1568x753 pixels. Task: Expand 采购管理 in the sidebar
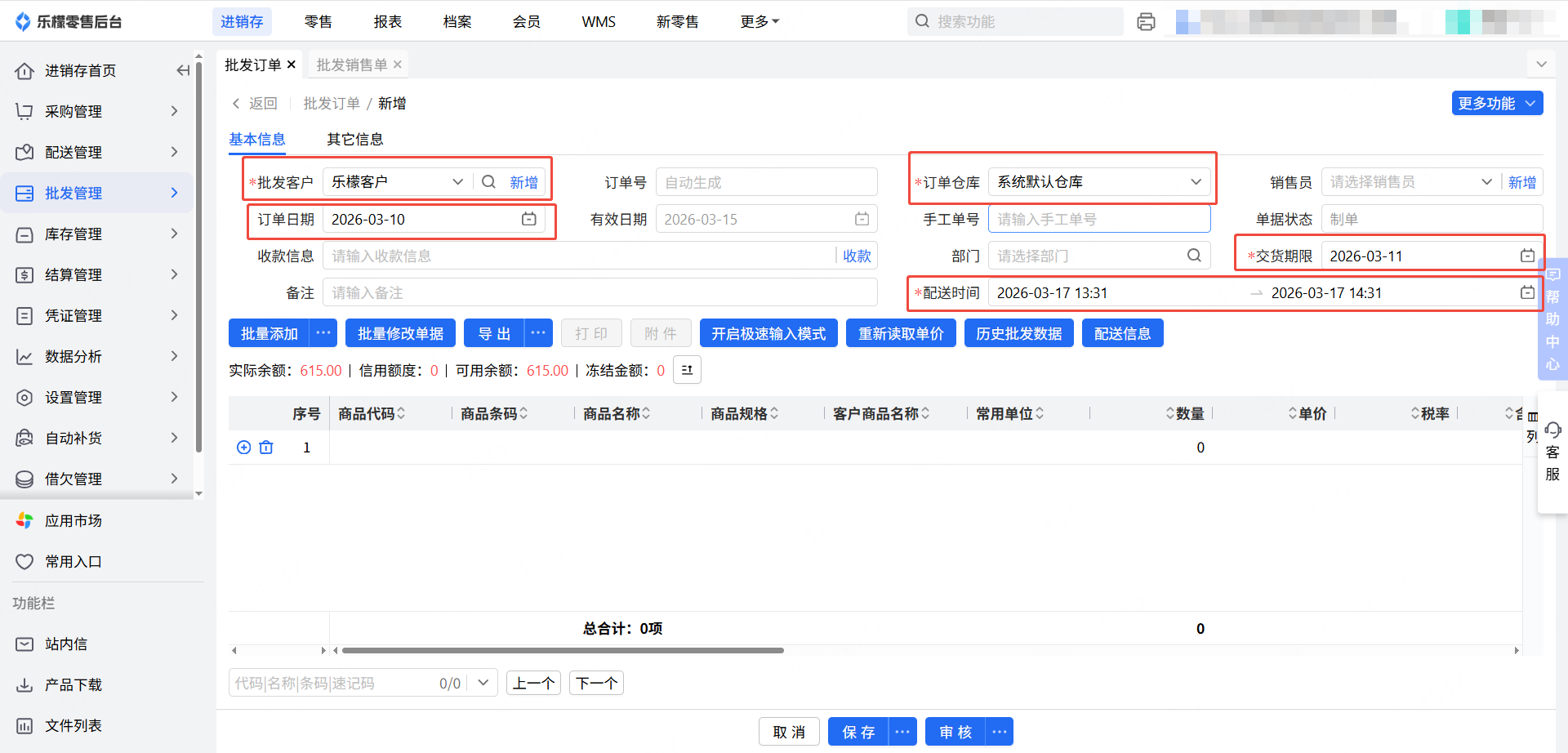pos(98,111)
